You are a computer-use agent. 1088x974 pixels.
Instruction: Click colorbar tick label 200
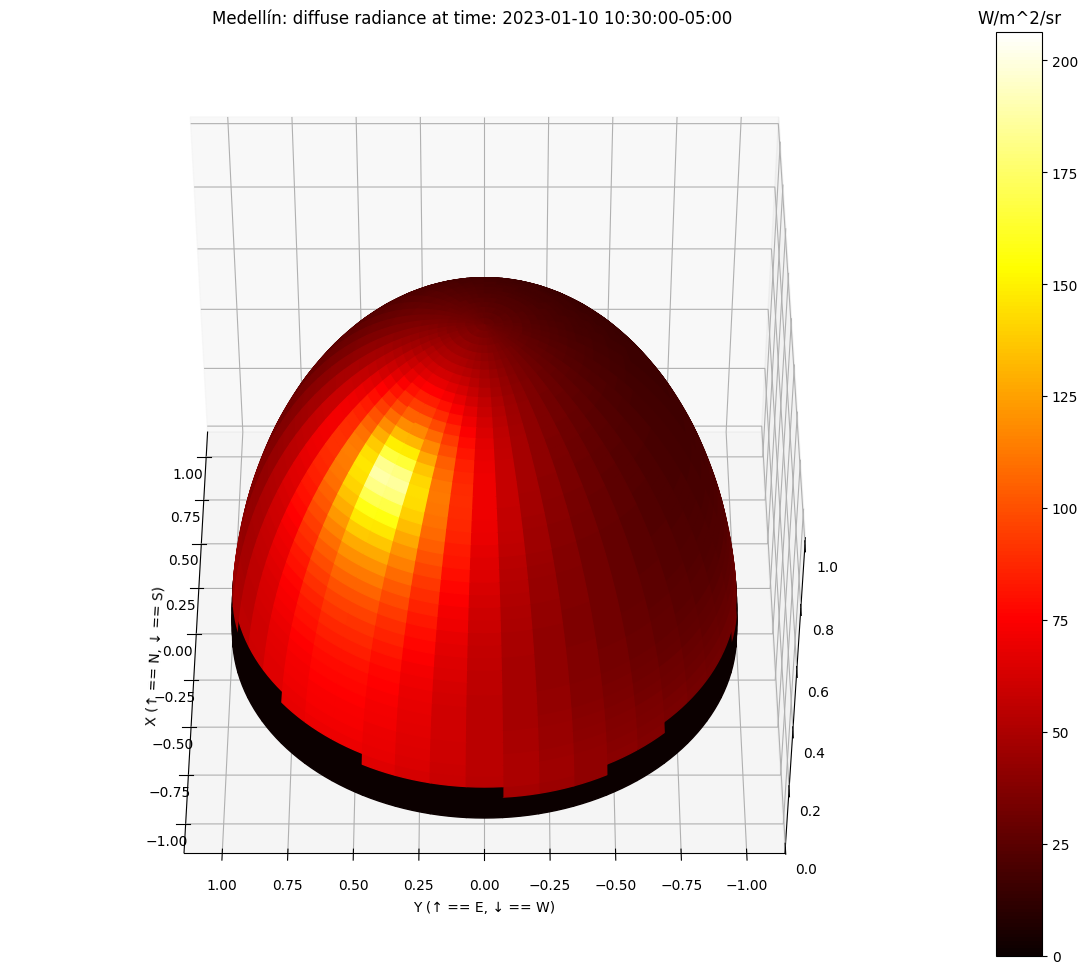tap(1064, 62)
